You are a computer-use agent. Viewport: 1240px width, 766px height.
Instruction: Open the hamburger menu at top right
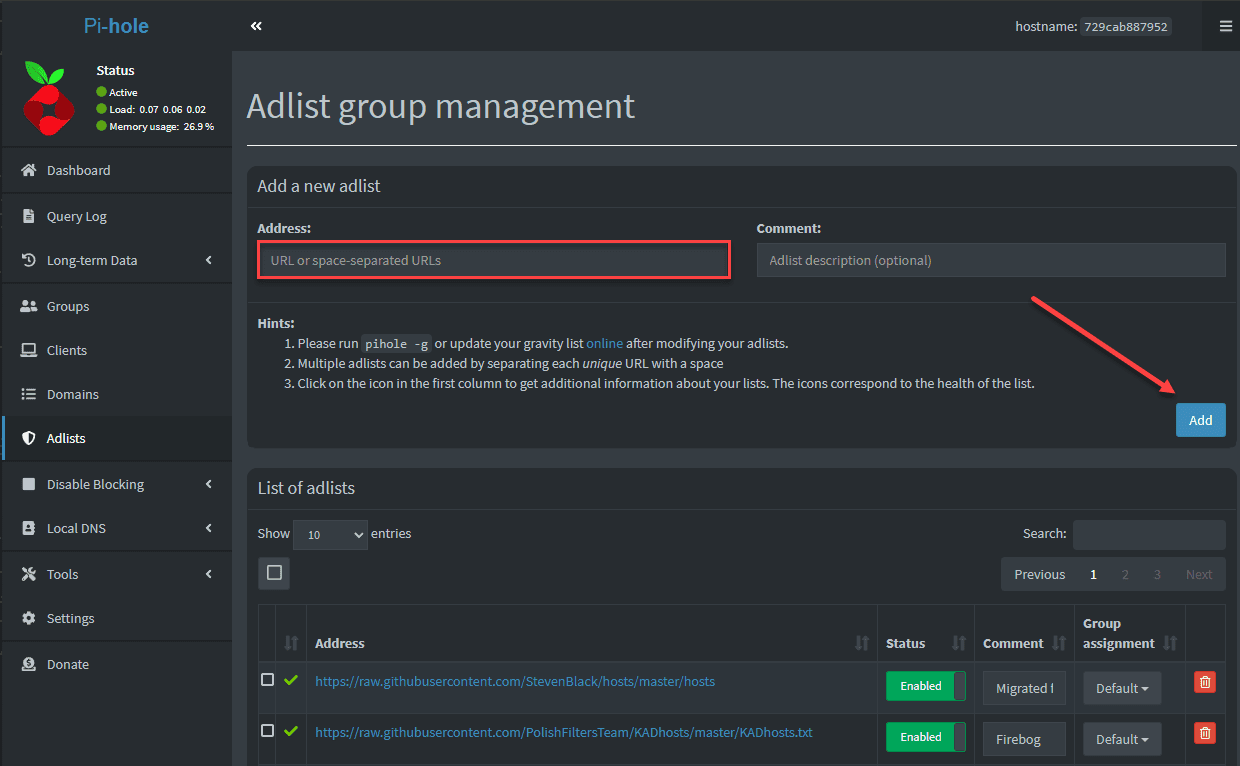[x=1225, y=27]
